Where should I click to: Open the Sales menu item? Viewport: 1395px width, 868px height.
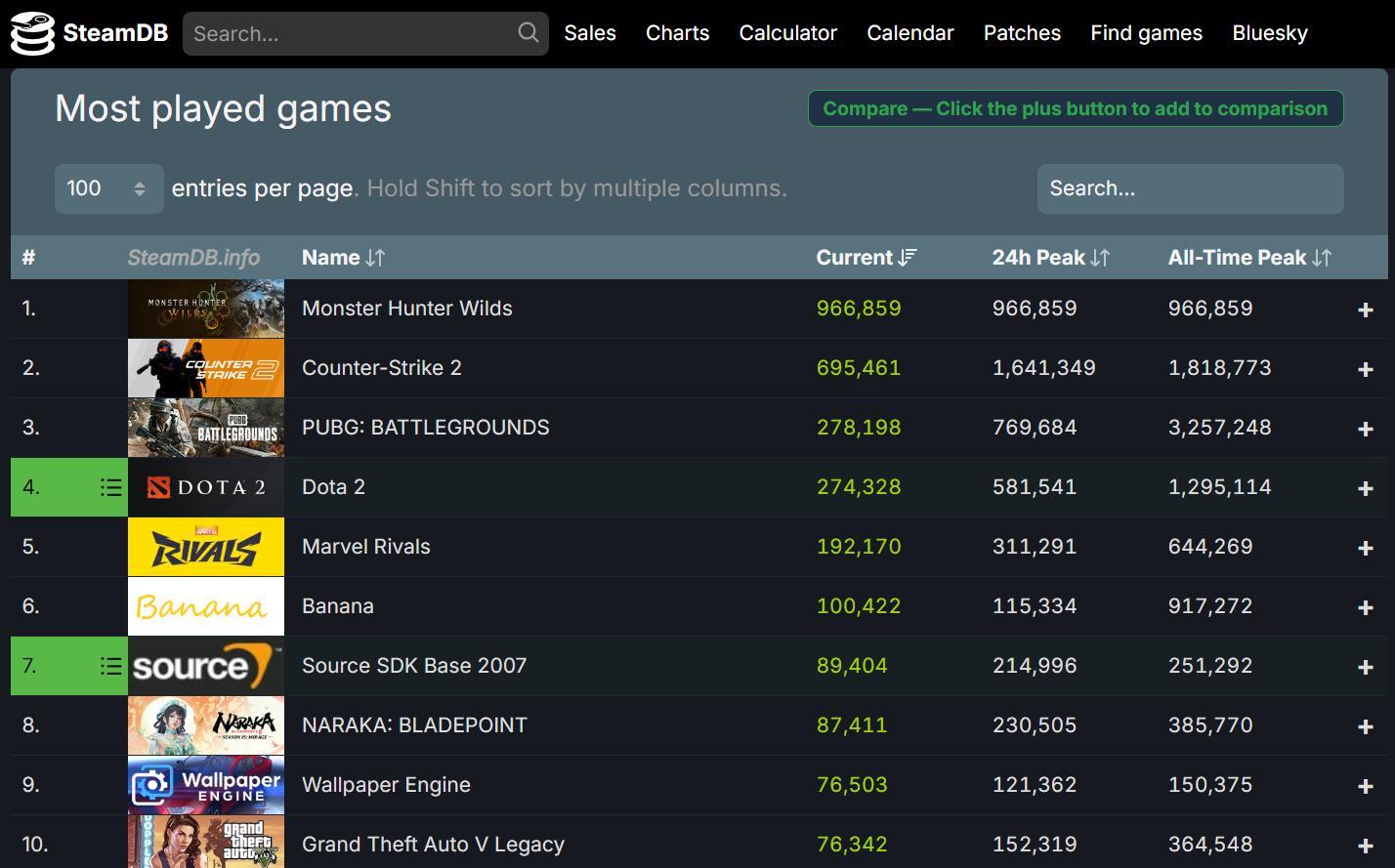[590, 33]
